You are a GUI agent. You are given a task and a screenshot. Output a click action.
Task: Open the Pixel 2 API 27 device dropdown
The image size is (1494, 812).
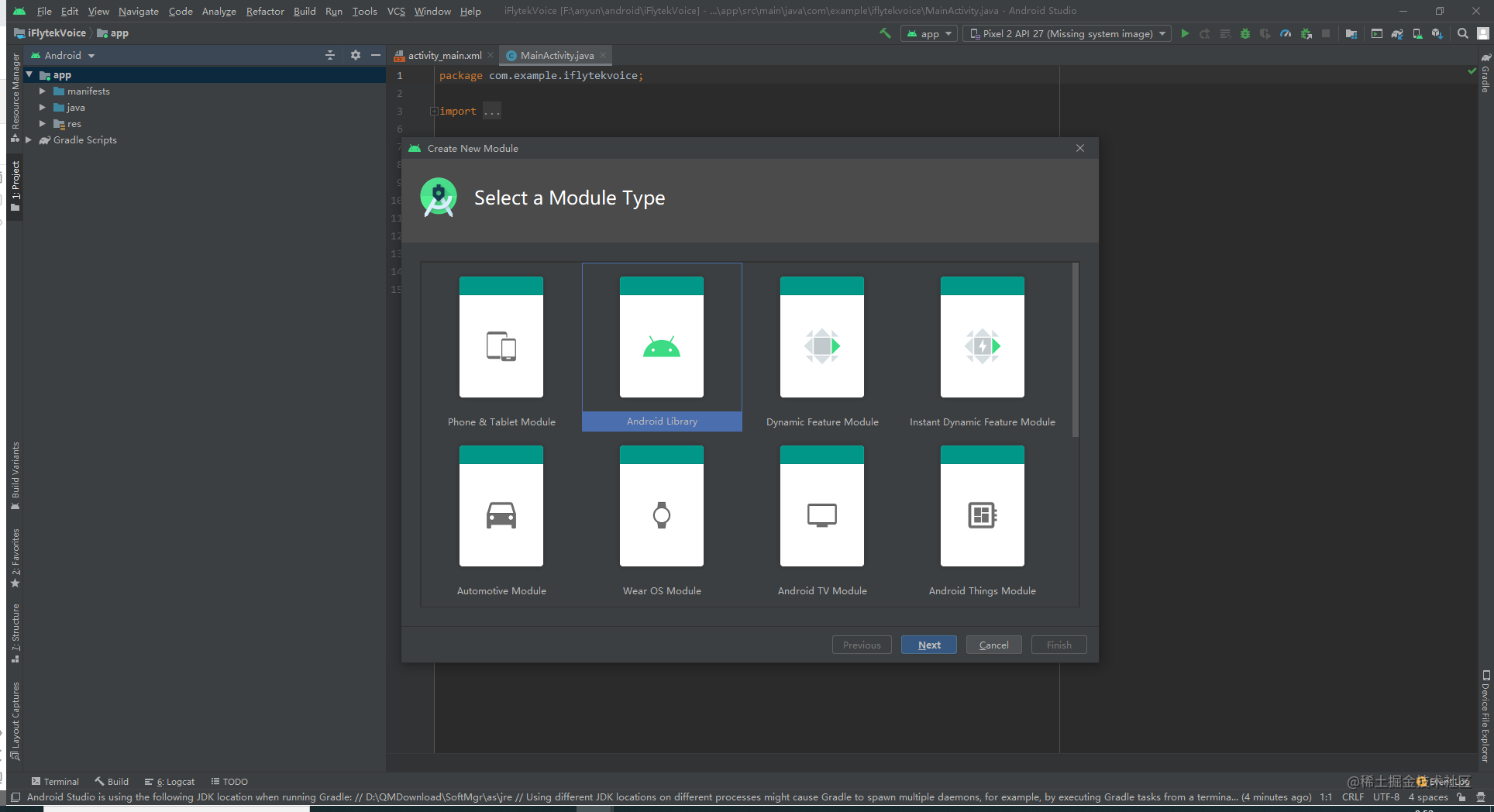coord(1066,34)
